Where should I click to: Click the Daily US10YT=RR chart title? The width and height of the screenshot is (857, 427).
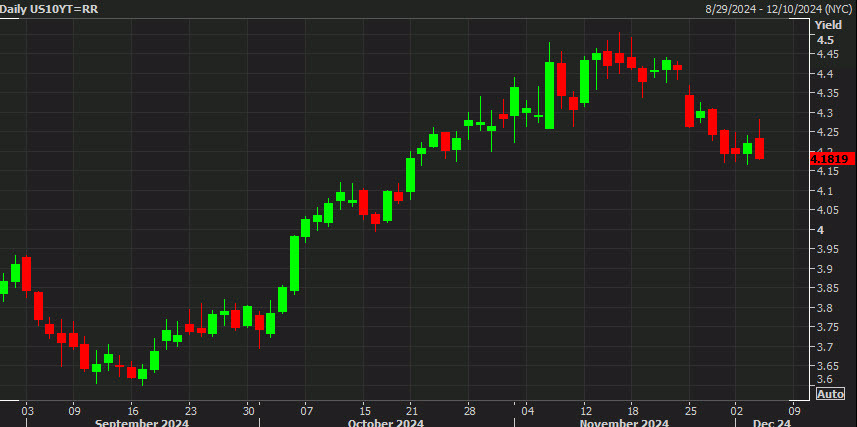coord(50,8)
